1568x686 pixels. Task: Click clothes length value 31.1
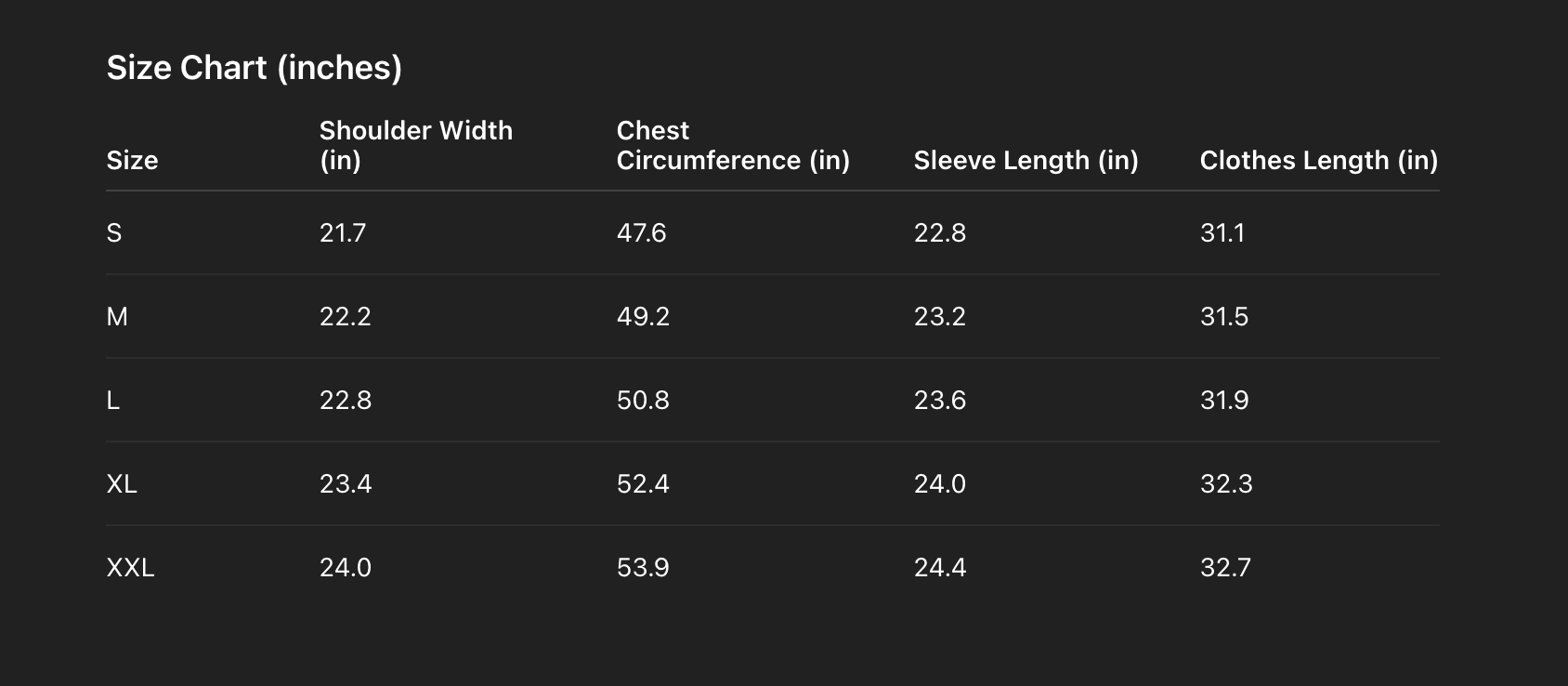coord(1222,232)
